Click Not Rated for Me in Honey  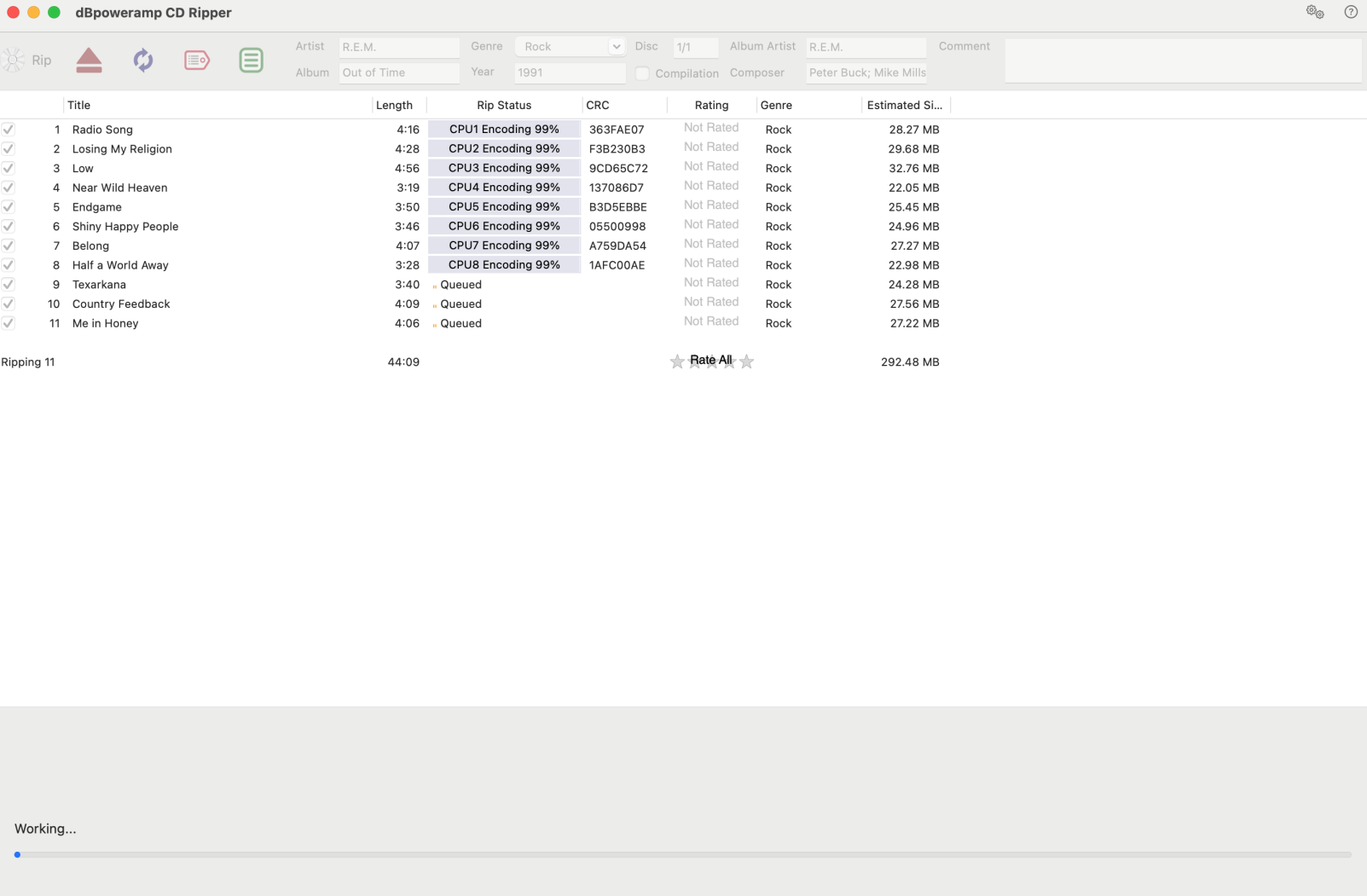point(711,321)
